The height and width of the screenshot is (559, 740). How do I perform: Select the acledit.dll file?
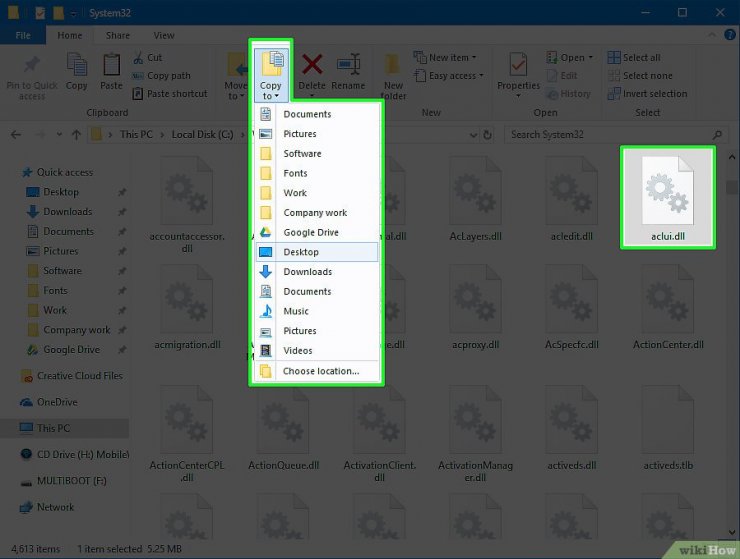point(572,199)
